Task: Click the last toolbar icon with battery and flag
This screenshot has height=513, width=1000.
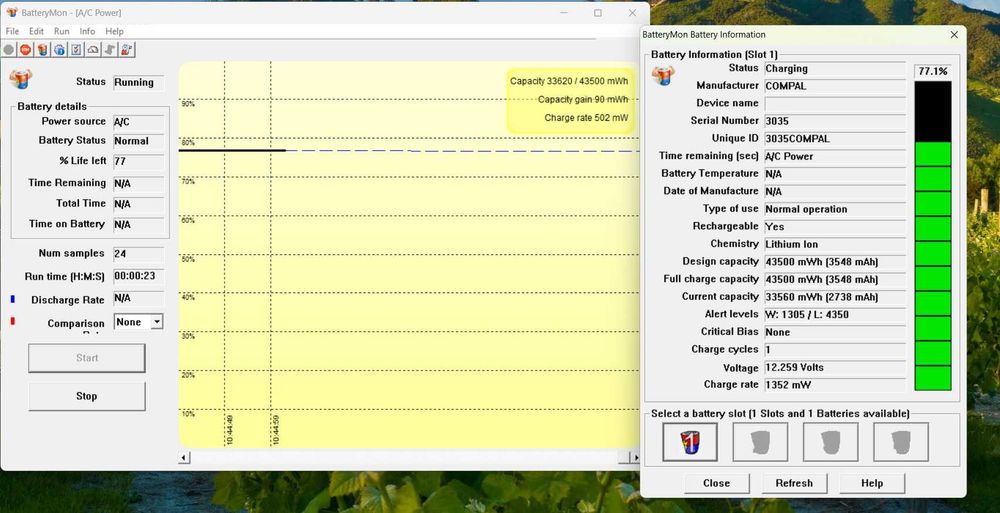Action: 127,50
